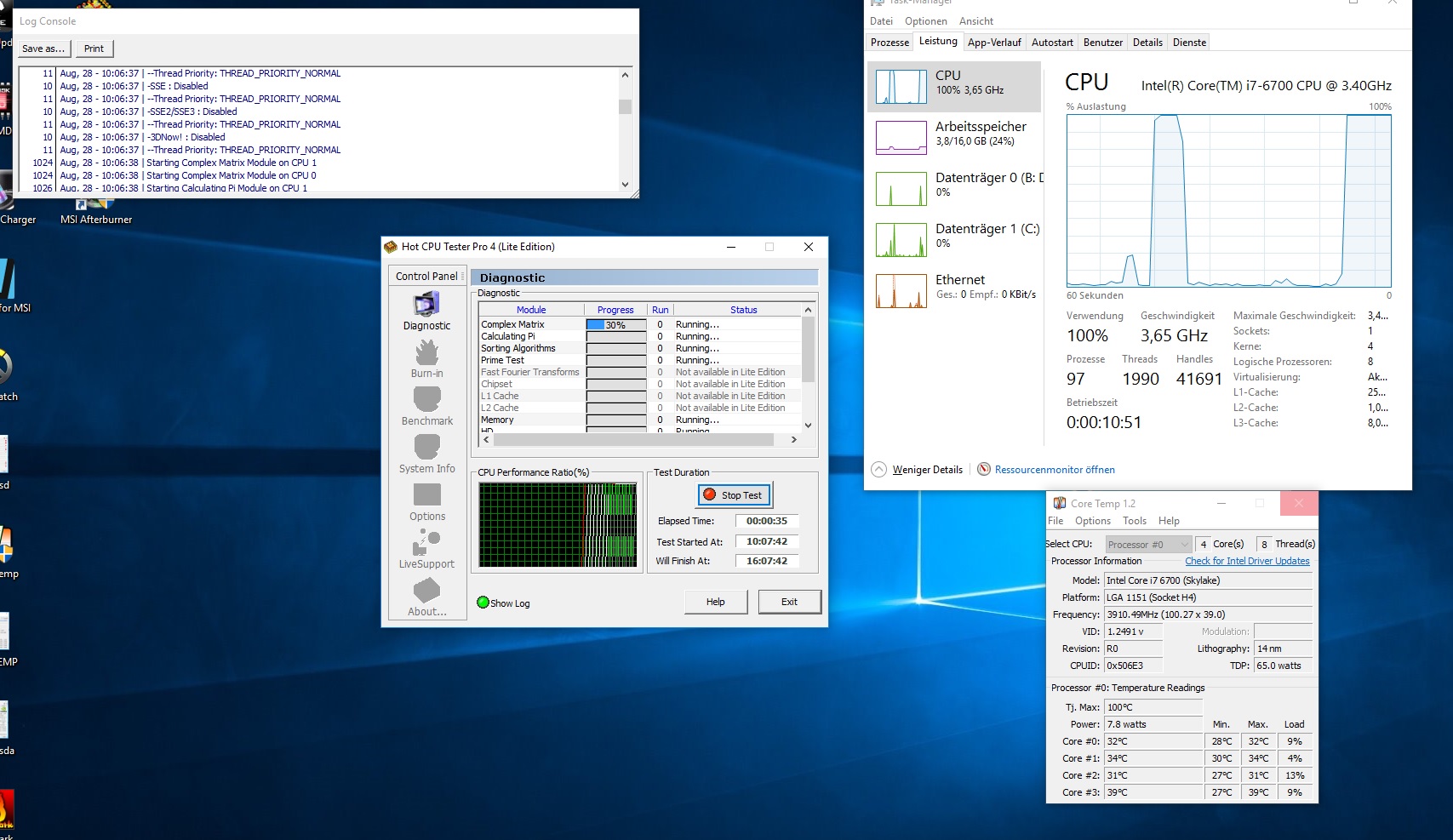This screenshot has height=840, width=1453.
Task: Click the CPU Performance Ratio graph
Action: point(558,525)
